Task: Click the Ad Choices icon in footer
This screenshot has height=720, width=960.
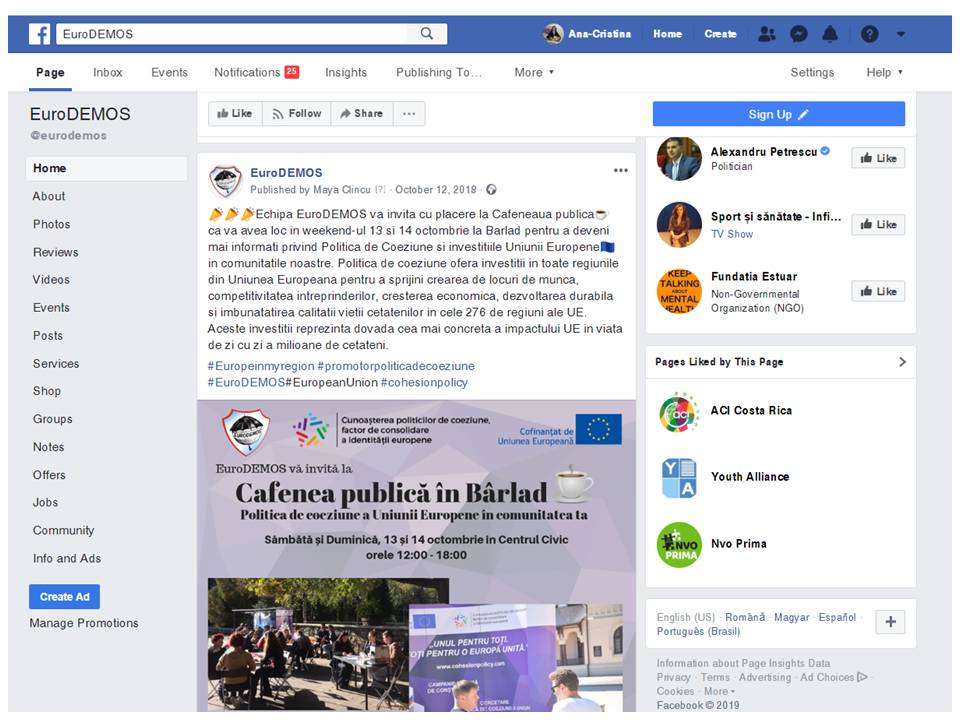Action: coord(862,677)
